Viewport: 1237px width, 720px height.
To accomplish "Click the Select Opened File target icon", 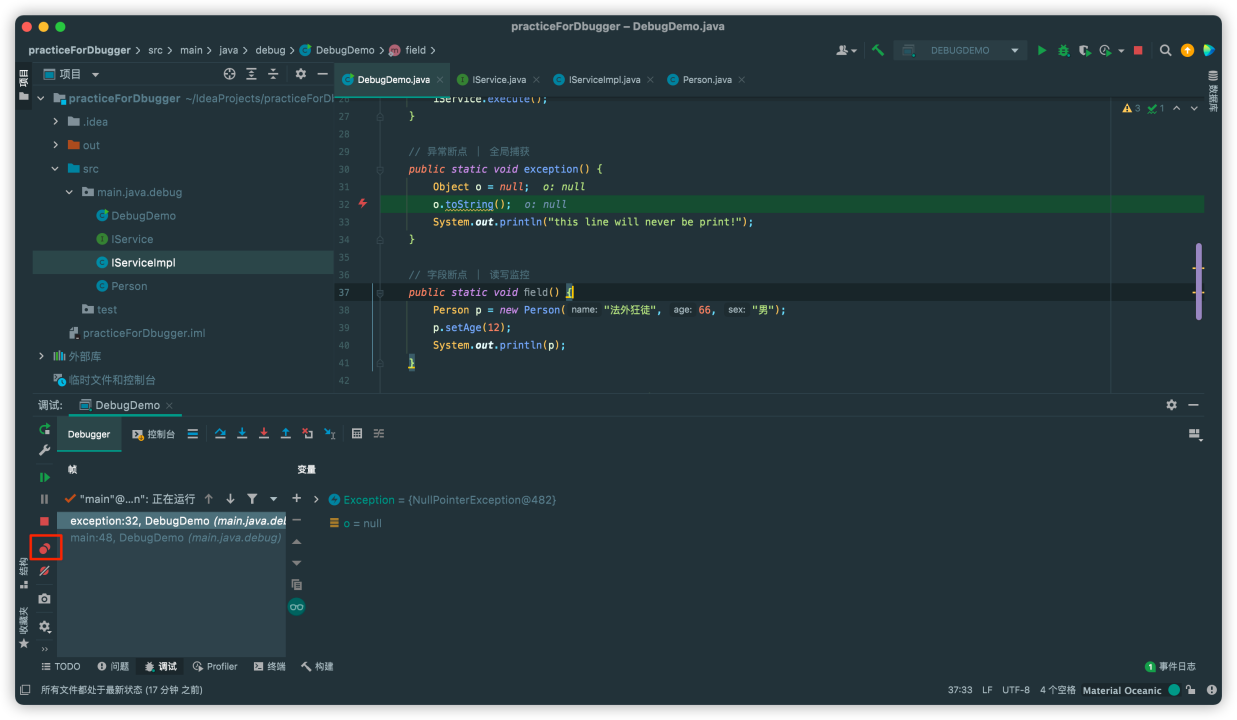I will pos(229,74).
